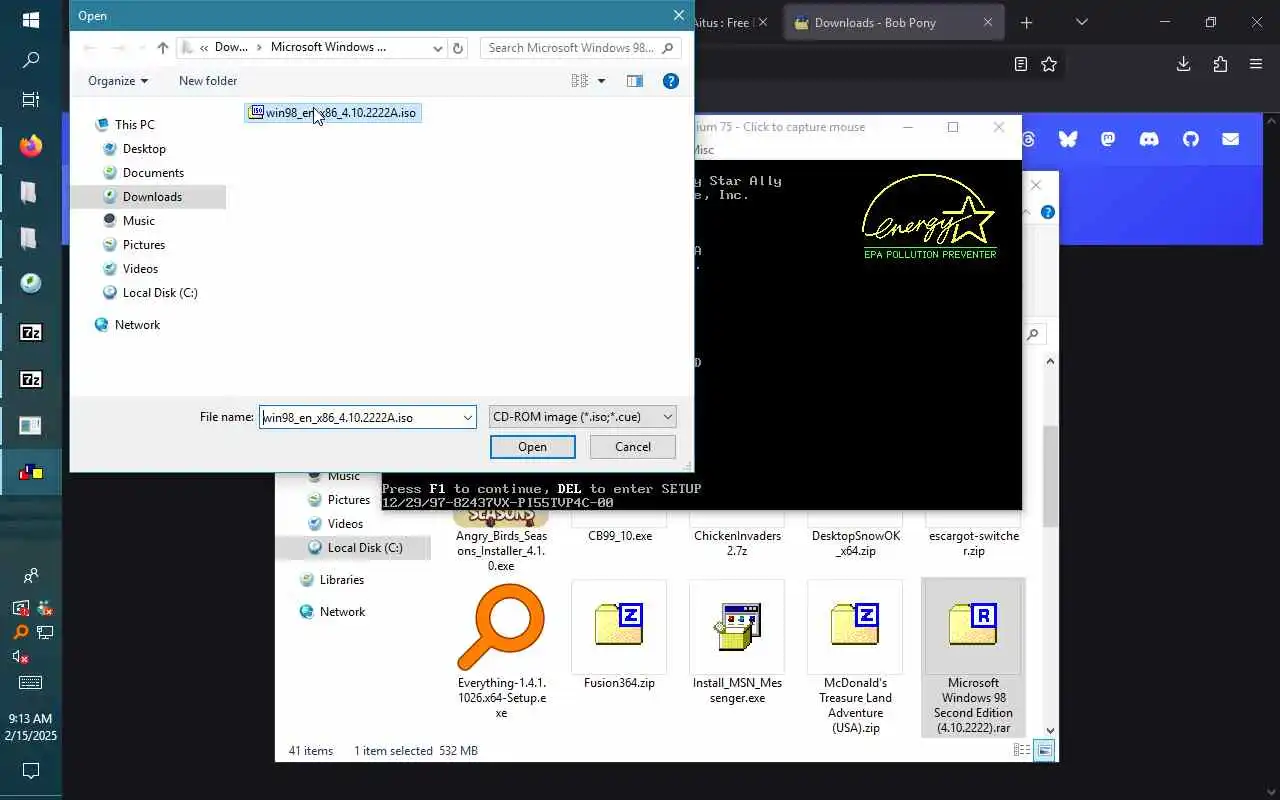Select Local Disk (C:) in Open dialog
This screenshot has height=800, width=1280.
click(160, 293)
